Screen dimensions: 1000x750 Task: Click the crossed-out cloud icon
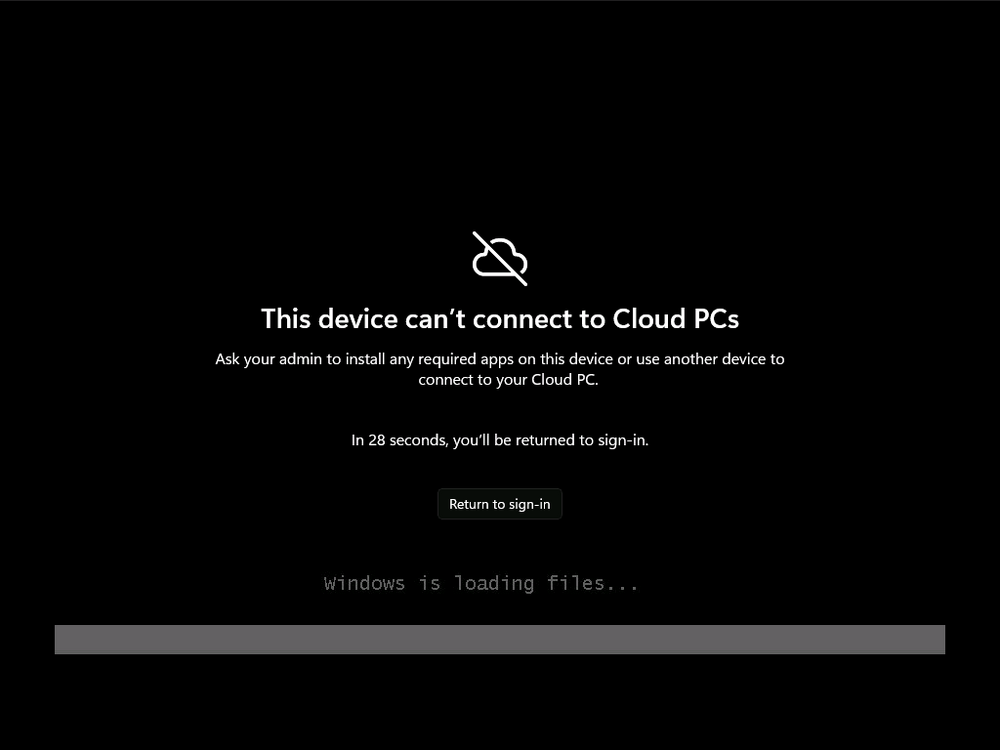500,258
